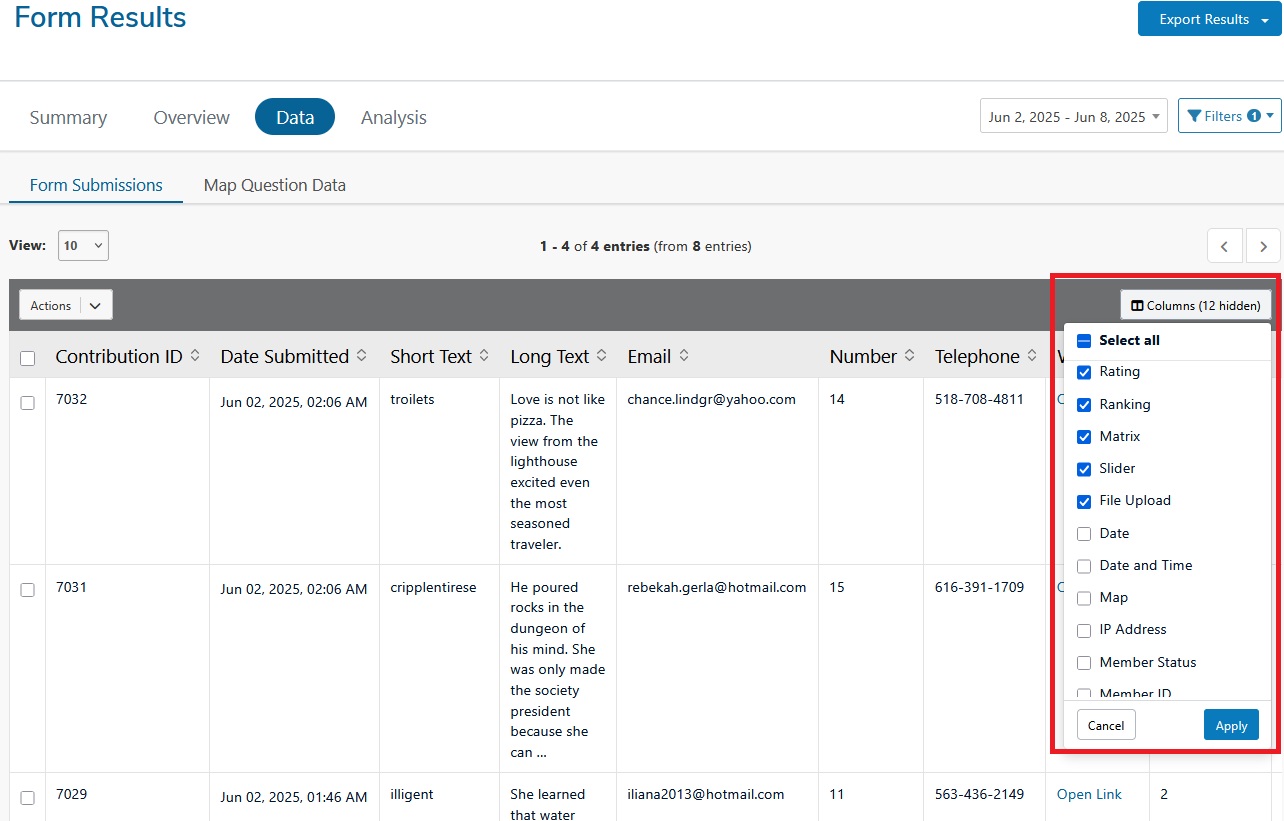Click the Number cell showing 11
The height and width of the screenshot is (821, 1284).
coord(837,794)
